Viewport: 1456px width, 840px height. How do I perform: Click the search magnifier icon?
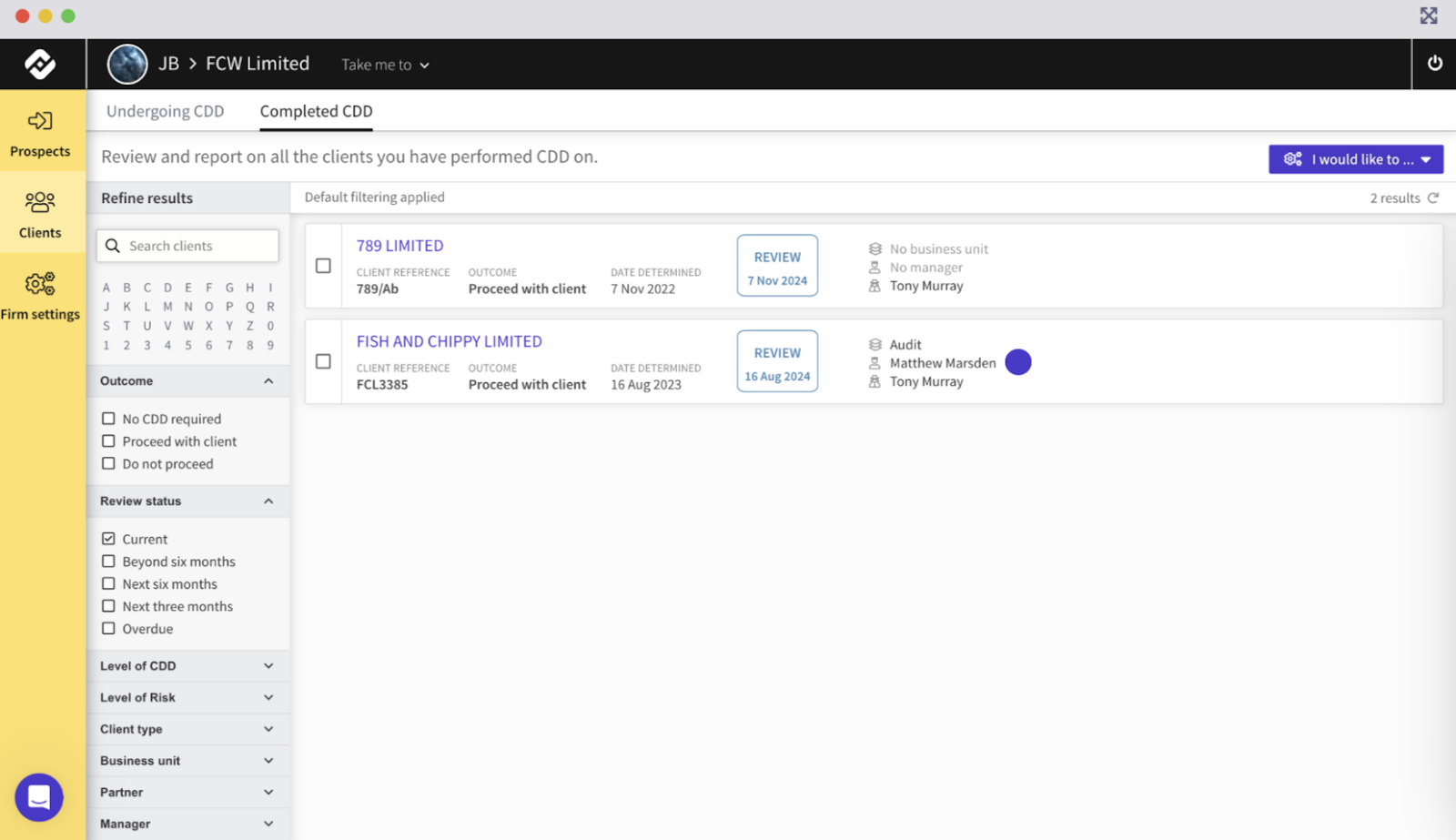(x=113, y=246)
